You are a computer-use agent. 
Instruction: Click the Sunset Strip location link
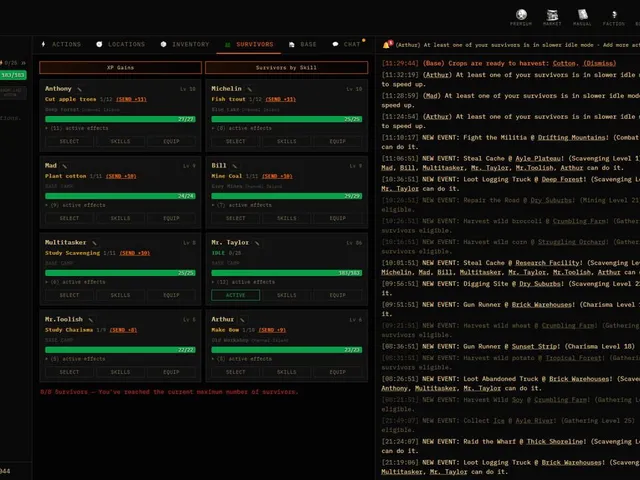[535, 347]
